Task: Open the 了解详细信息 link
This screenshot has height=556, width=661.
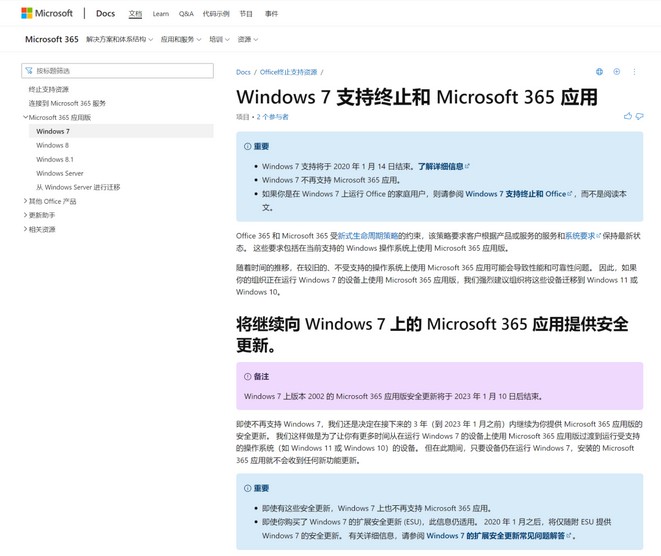Action: [443, 166]
